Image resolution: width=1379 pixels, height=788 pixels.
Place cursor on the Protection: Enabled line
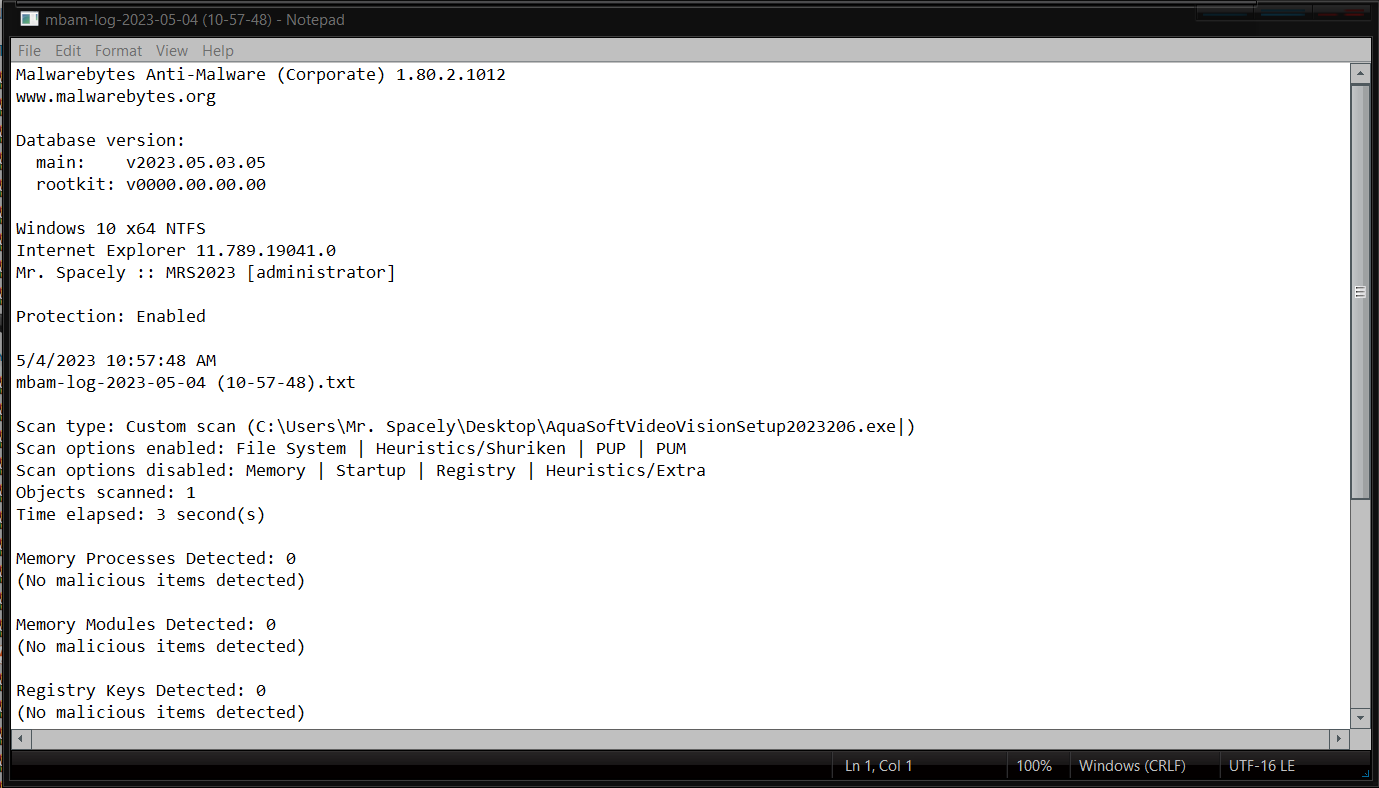coord(111,316)
